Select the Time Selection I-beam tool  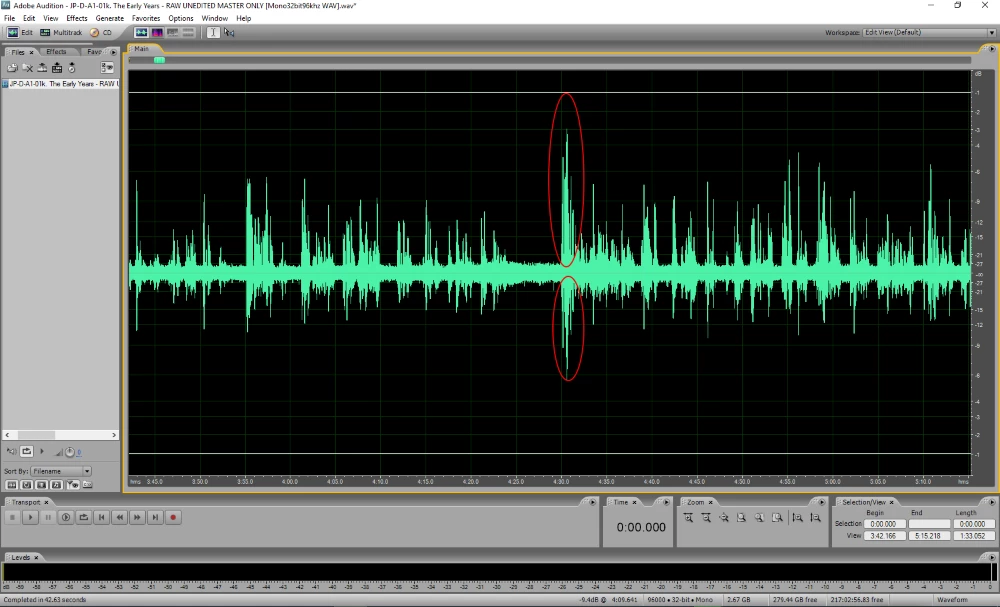tap(213, 33)
